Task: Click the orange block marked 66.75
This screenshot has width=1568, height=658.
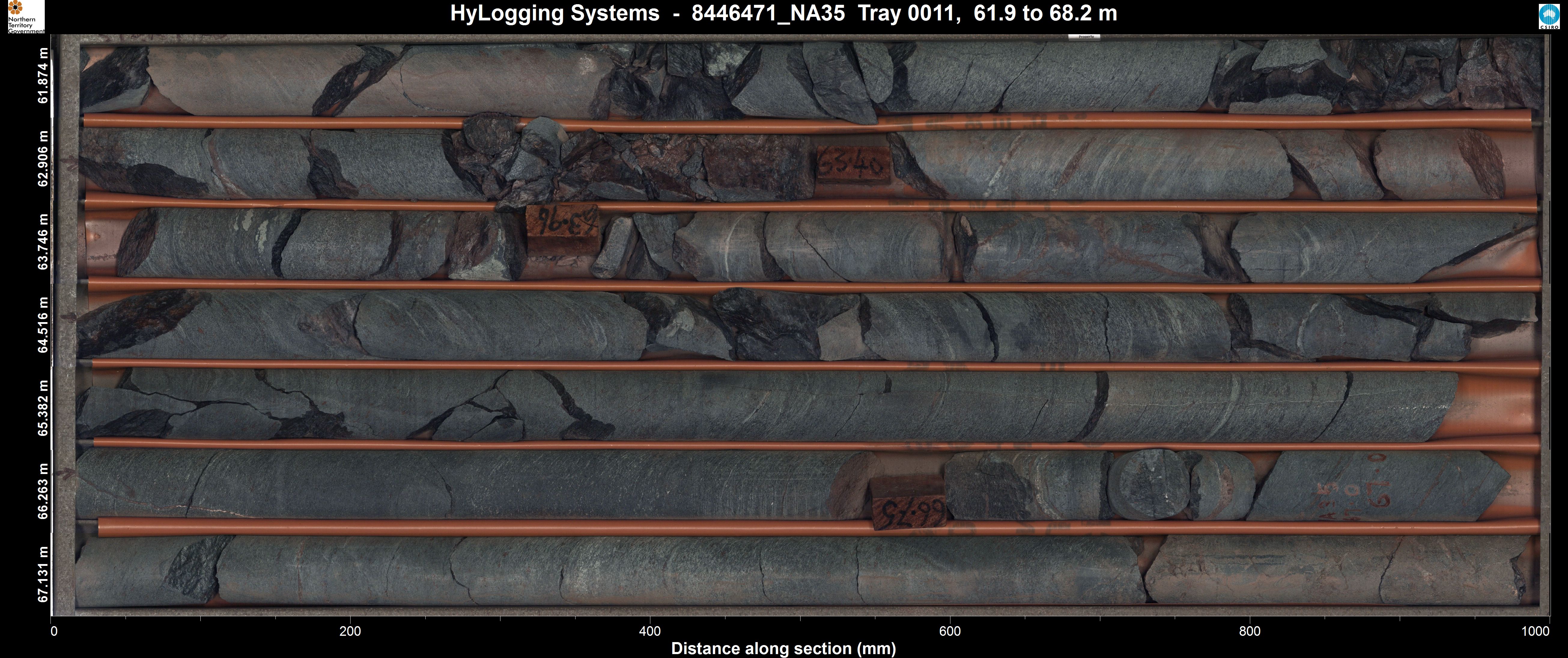Action: 909,505
